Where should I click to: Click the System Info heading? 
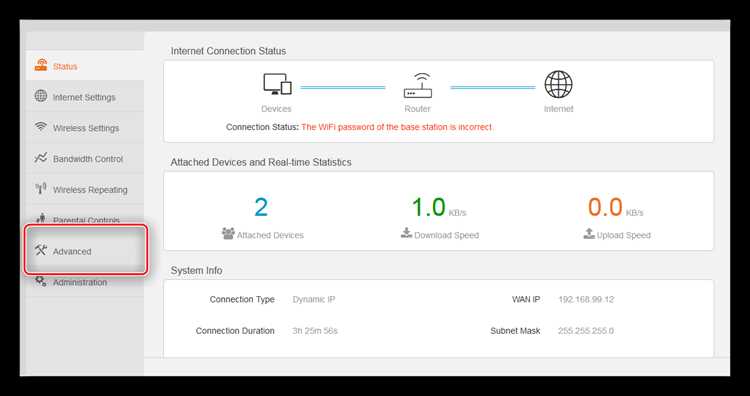(197, 270)
